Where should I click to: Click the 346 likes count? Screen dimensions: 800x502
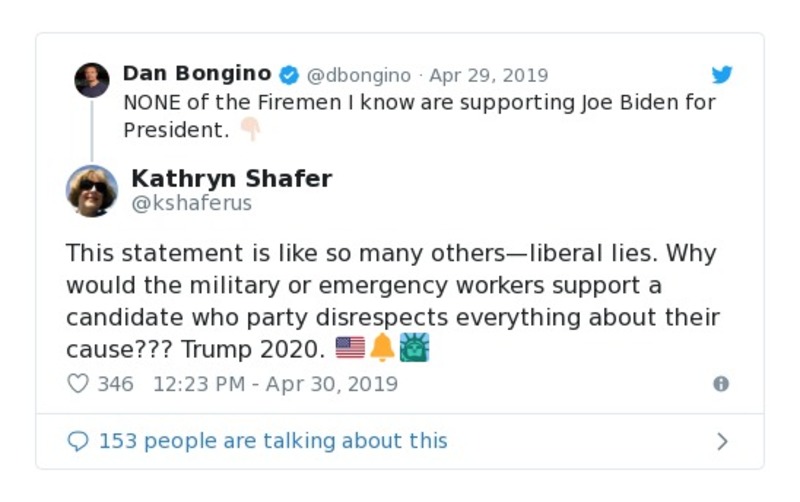coord(115,384)
